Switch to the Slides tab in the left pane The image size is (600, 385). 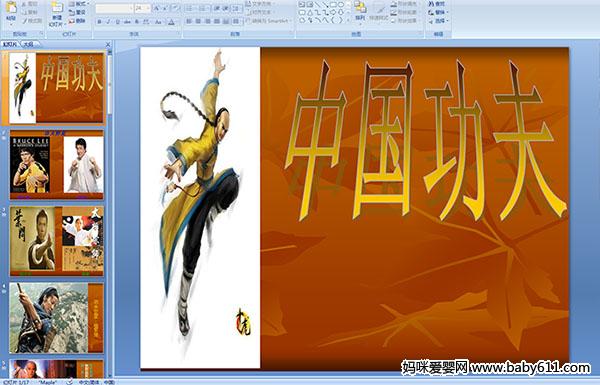10,44
